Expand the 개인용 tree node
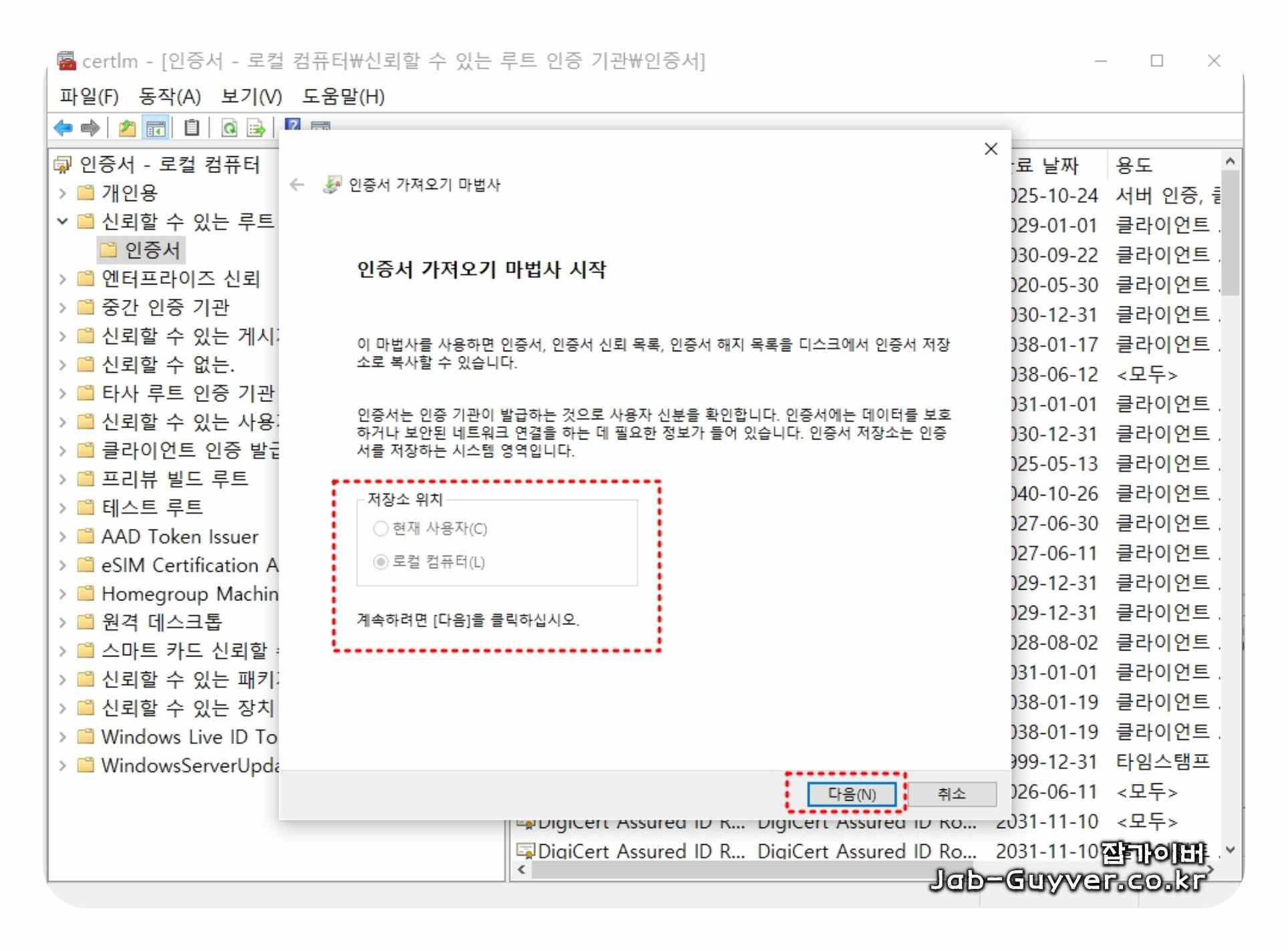1288x951 pixels. [x=63, y=194]
